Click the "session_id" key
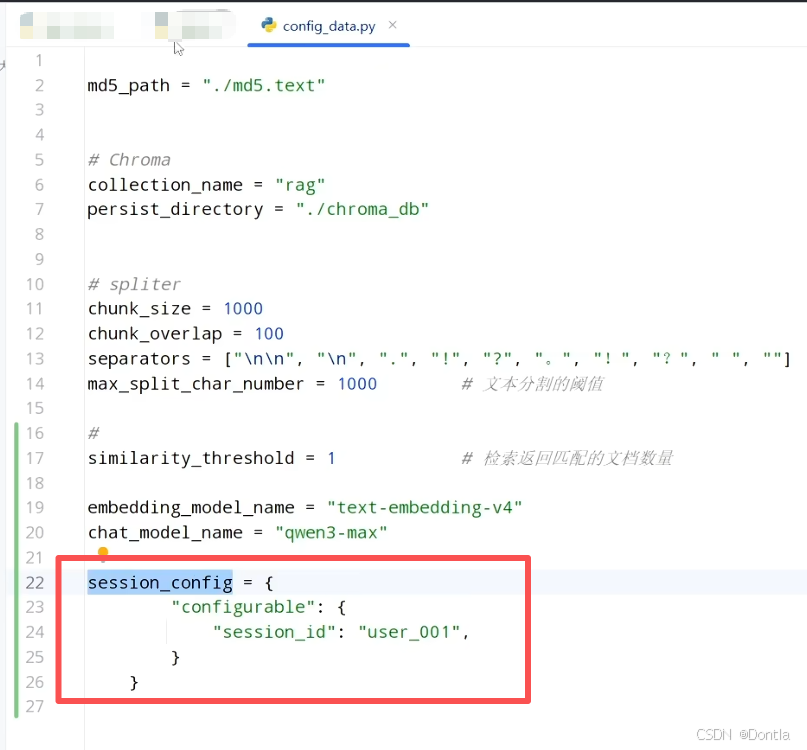This screenshot has width=807, height=750. pos(274,632)
